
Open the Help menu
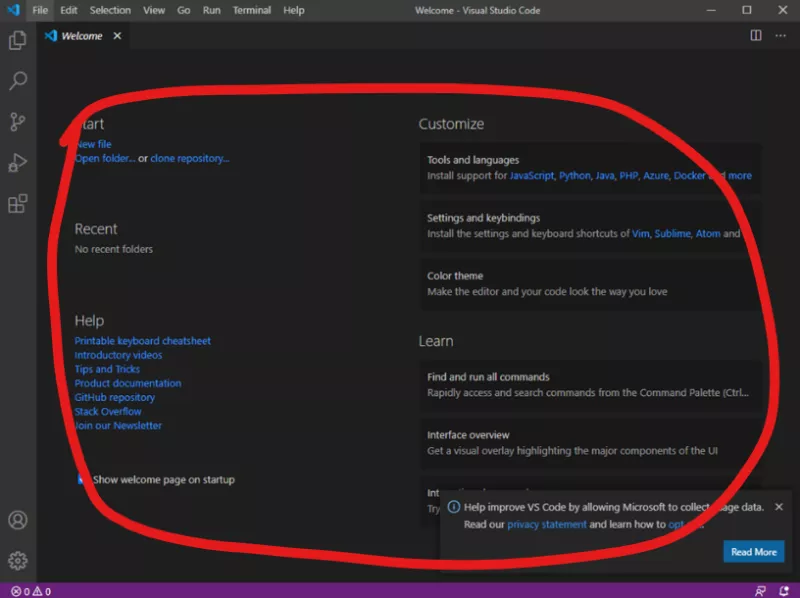pos(293,10)
